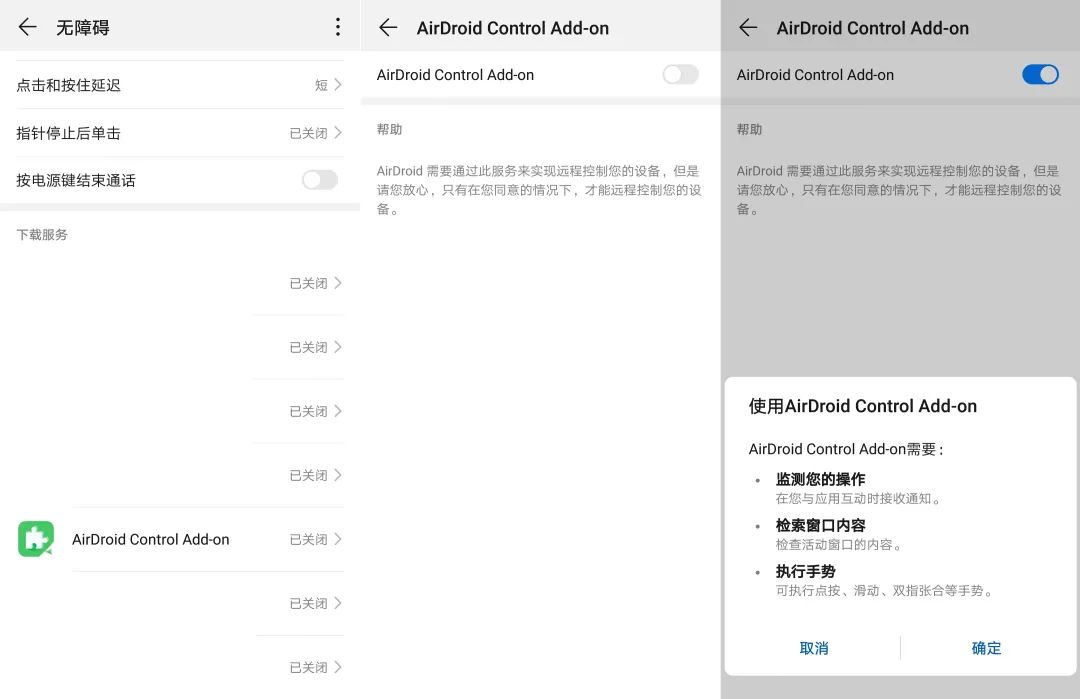Viewport: 1080px width, 699px height.
Task: Click the 帮助 section header
Action: [389, 129]
